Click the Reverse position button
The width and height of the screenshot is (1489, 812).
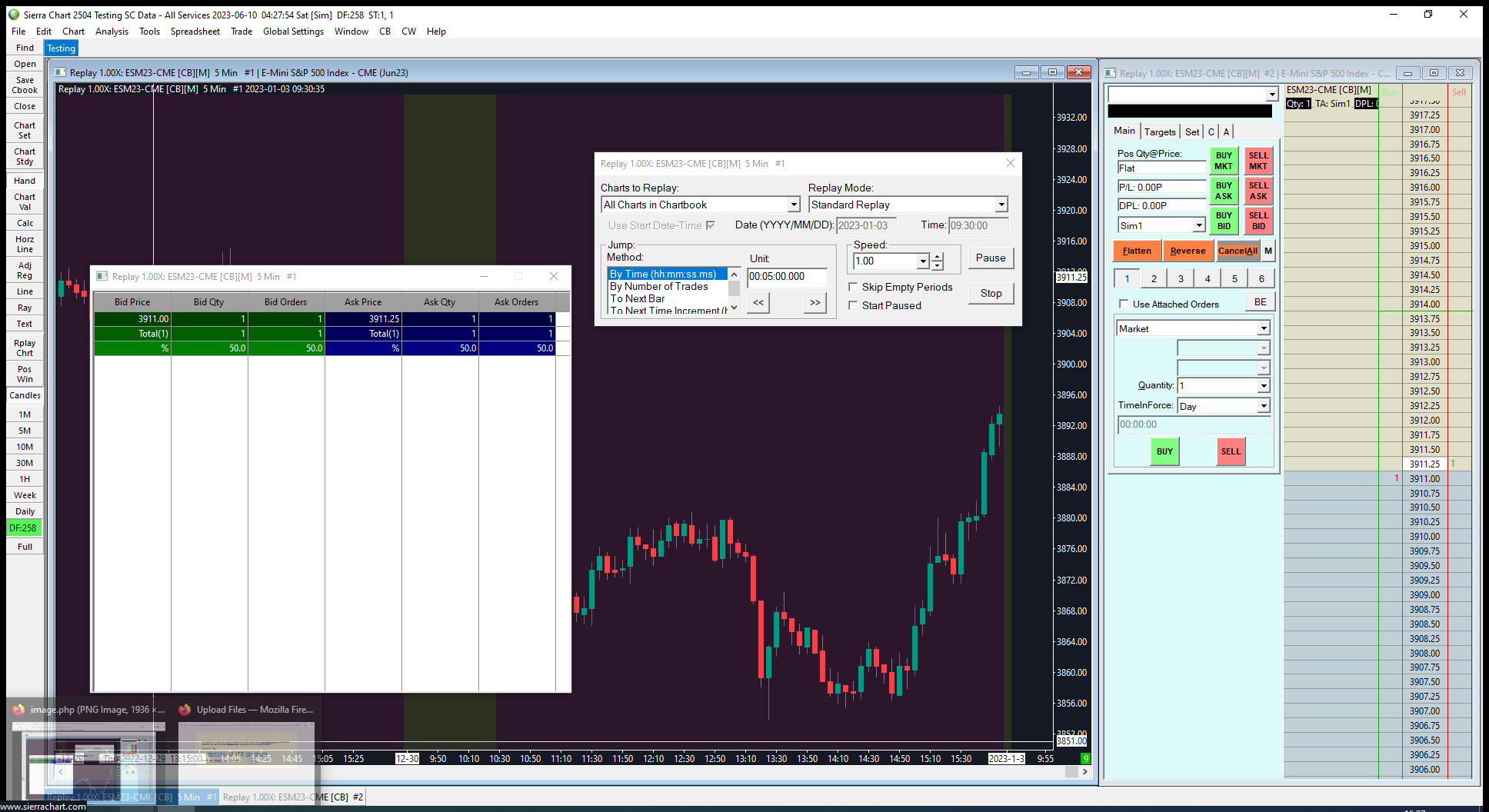click(x=1188, y=251)
